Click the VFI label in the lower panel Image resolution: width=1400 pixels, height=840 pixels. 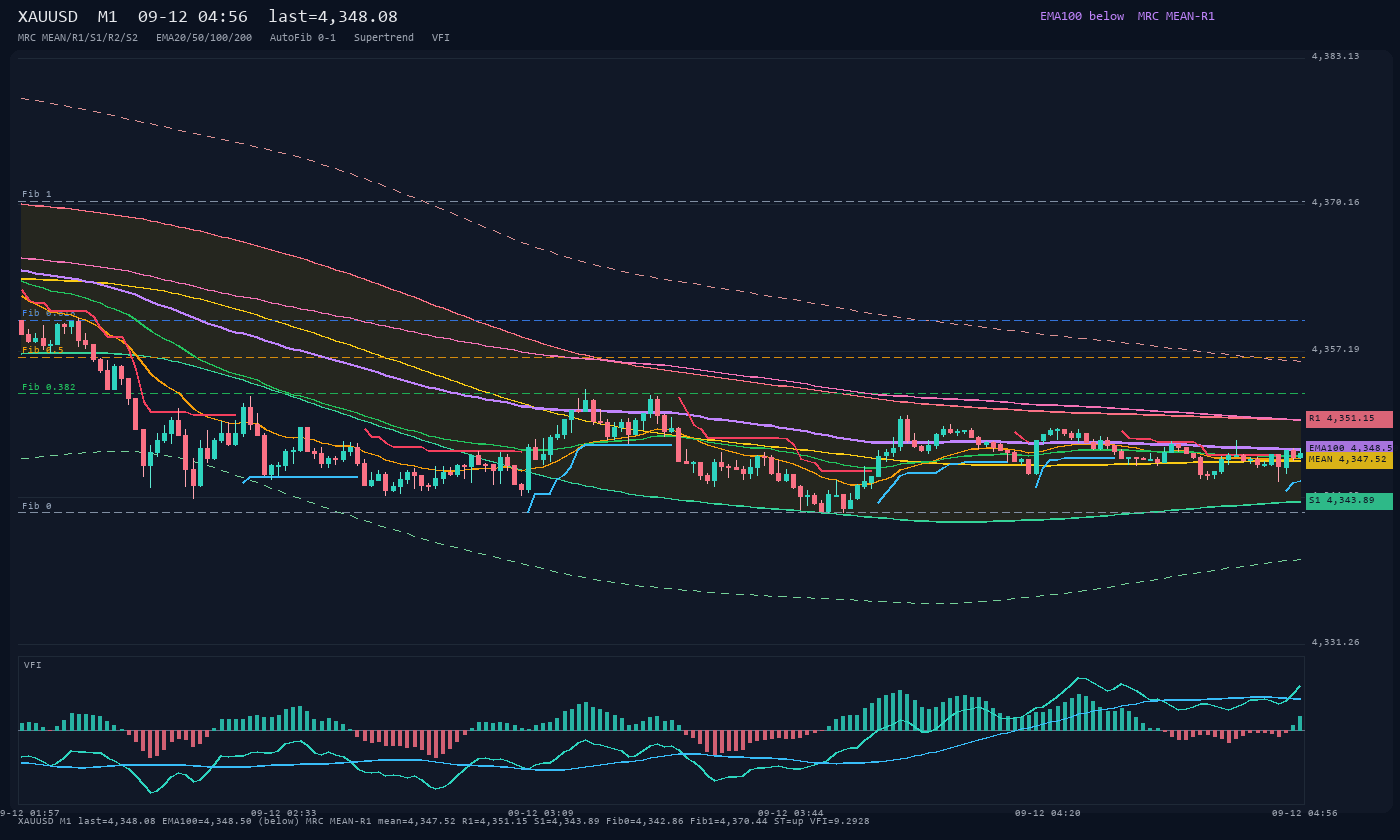coord(33,665)
